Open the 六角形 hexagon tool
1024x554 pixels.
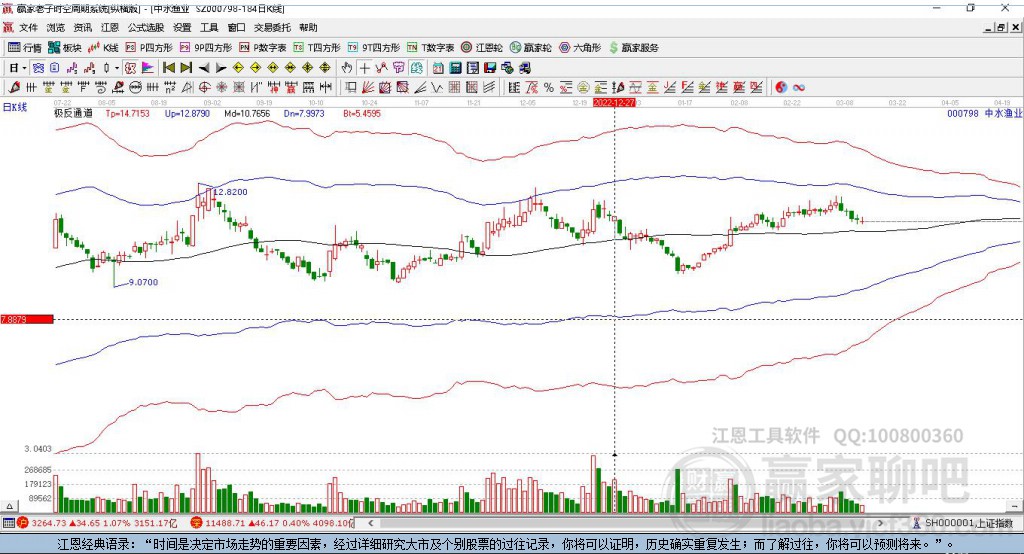click(580, 48)
